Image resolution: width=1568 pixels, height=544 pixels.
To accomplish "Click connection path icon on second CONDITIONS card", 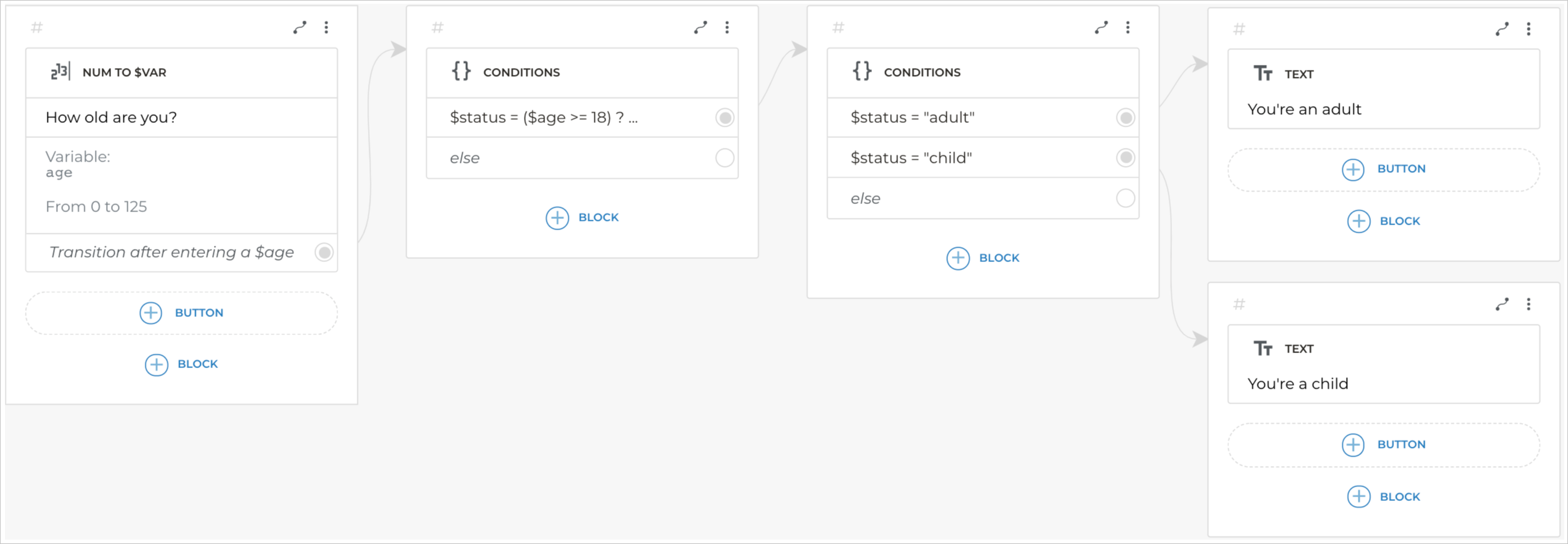I will click(x=1101, y=27).
